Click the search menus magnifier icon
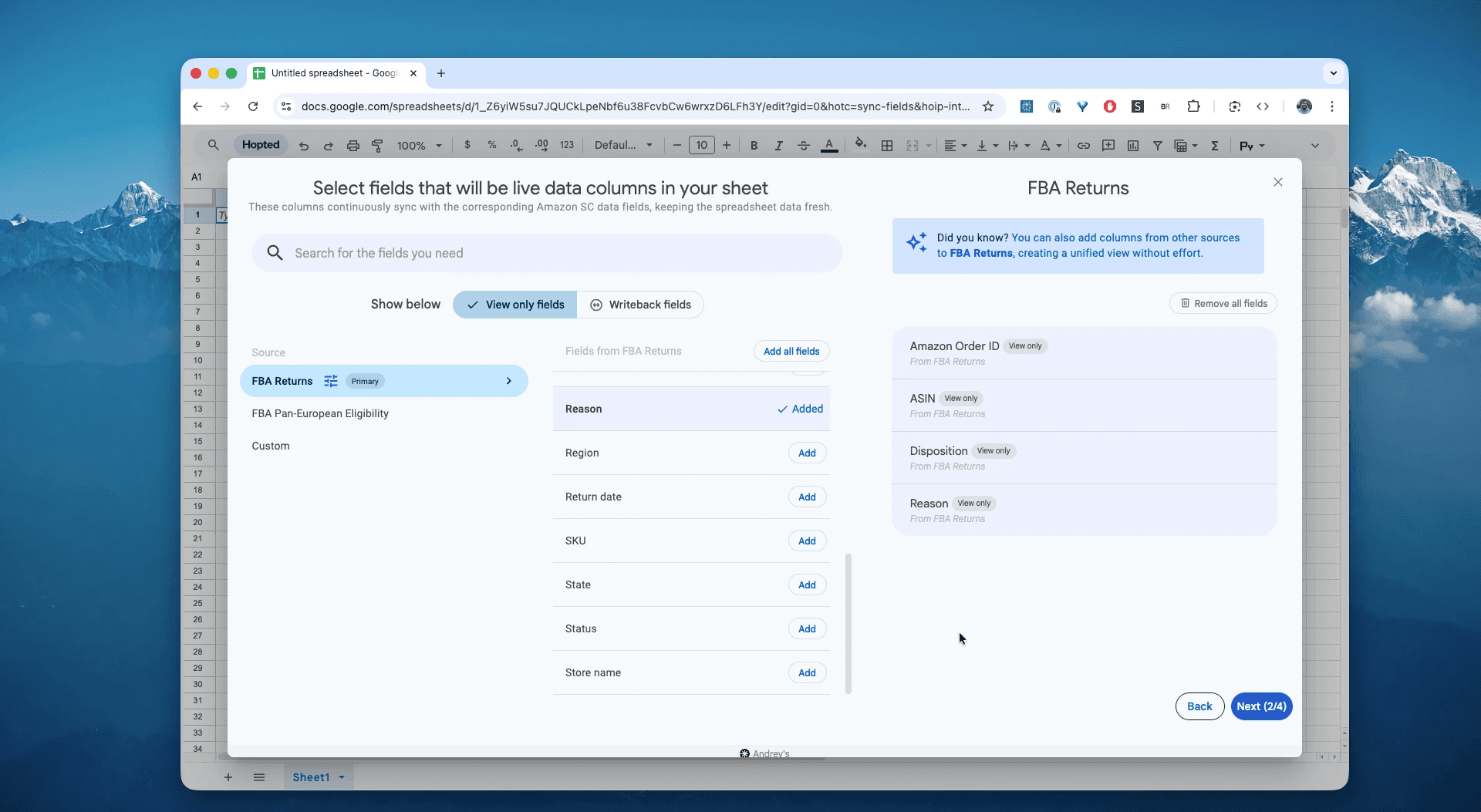Image resolution: width=1481 pixels, height=812 pixels. click(214, 145)
